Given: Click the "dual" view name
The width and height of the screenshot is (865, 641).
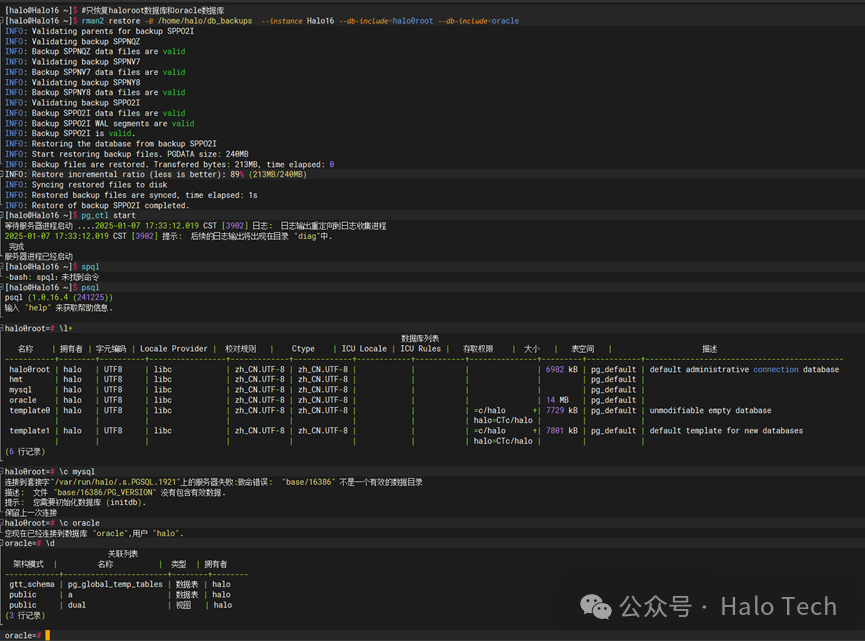Looking at the screenshot, I should pyautogui.click(x=77, y=605).
